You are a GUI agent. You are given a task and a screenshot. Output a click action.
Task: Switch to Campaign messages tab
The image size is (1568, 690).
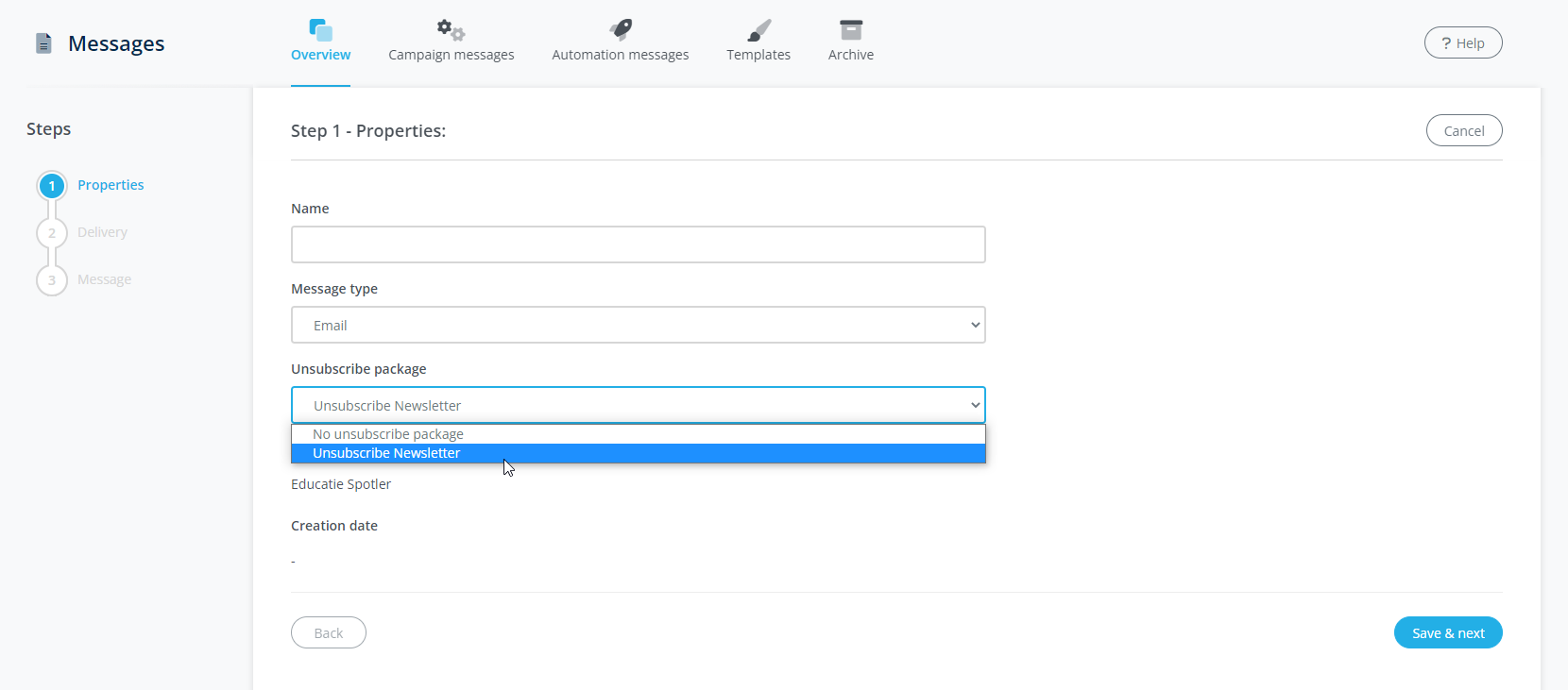(451, 55)
